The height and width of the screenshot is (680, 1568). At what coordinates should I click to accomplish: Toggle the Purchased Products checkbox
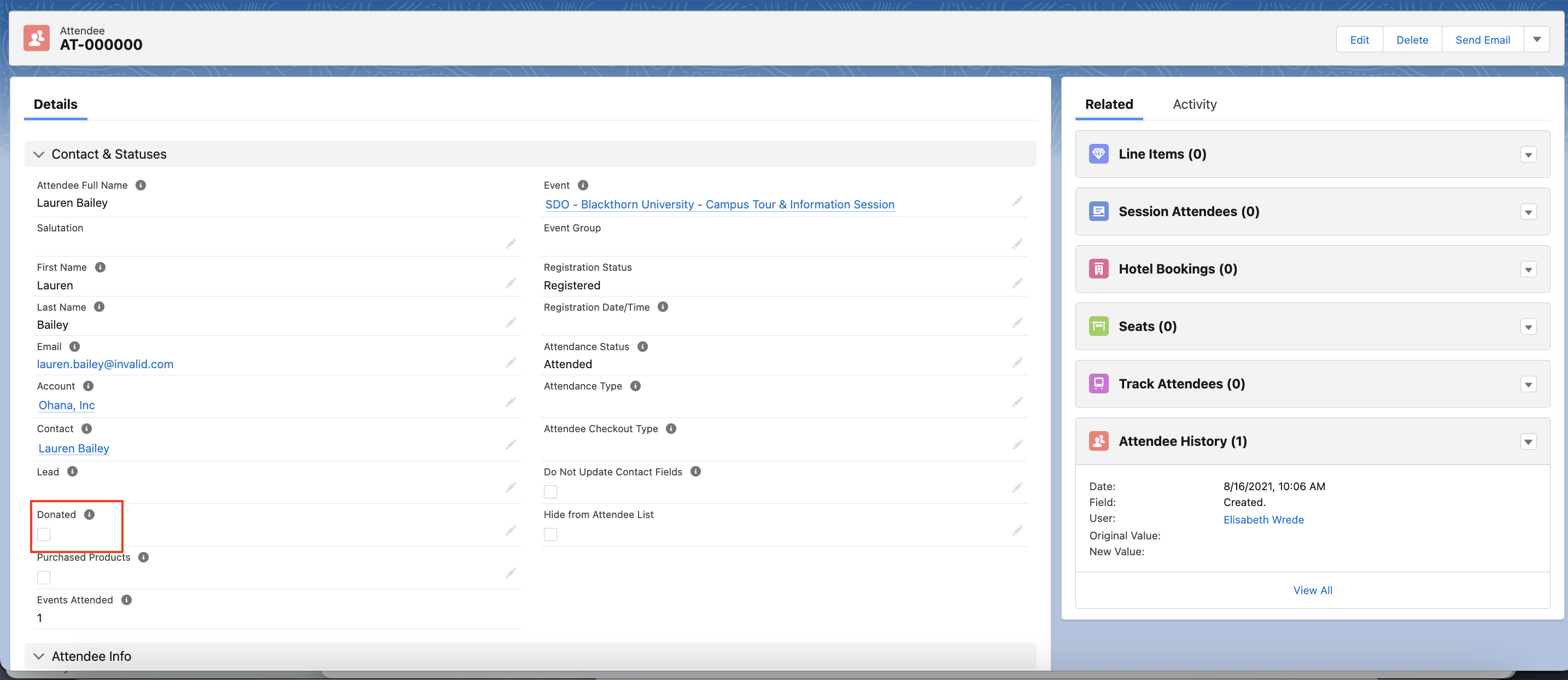[x=44, y=578]
